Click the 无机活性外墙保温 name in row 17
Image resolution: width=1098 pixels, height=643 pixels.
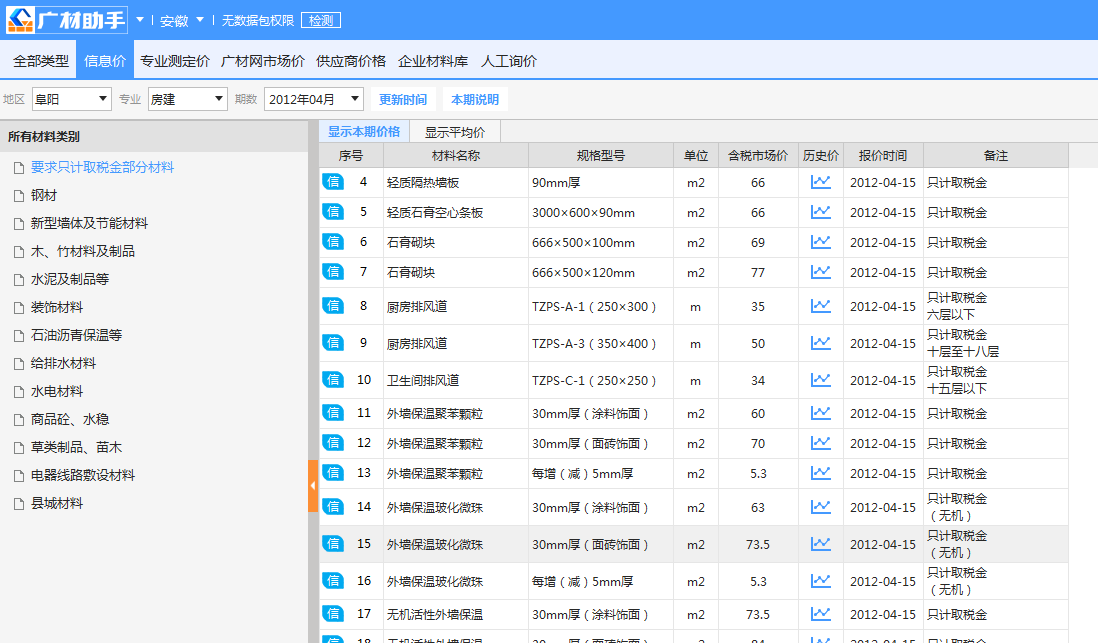point(435,614)
